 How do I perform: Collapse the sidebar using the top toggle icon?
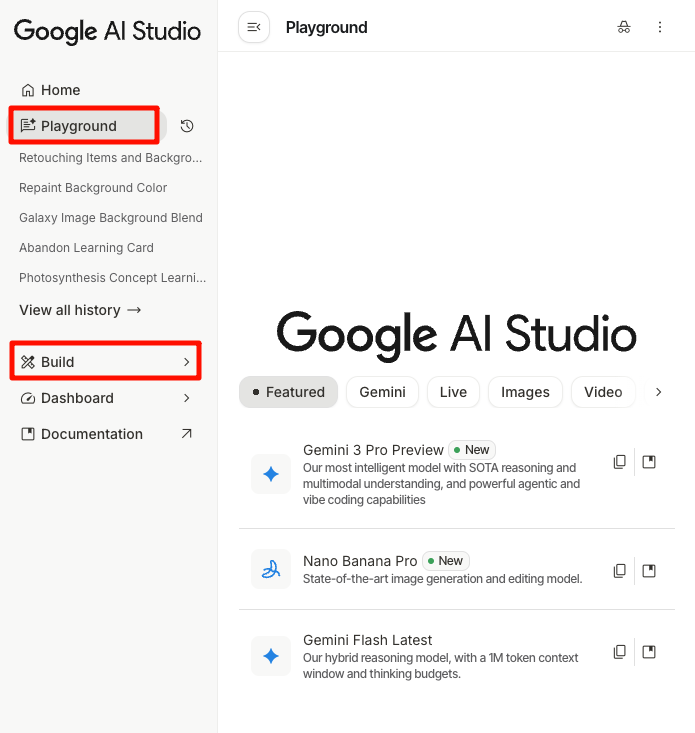pyautogui.click(x=254, y=27)
